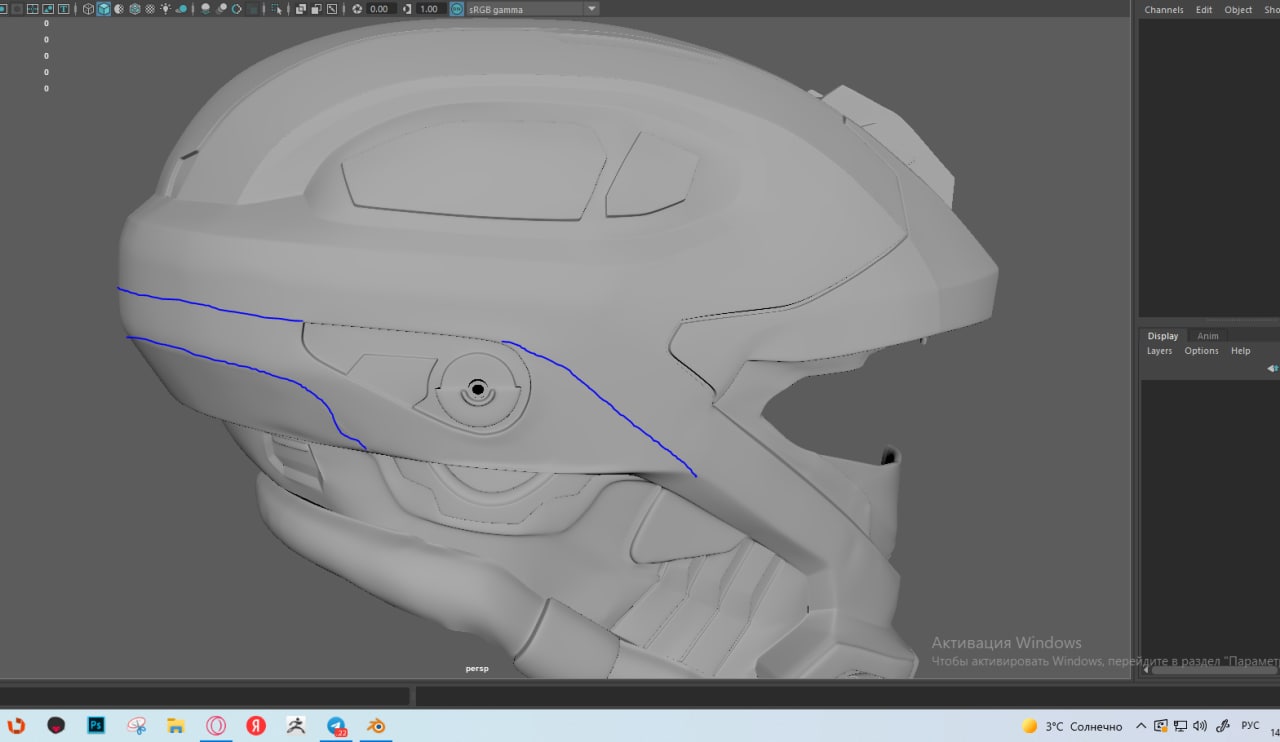Click the network status tray icon
This screenshot has width=1280, height=742.
tap(1180, 726)
